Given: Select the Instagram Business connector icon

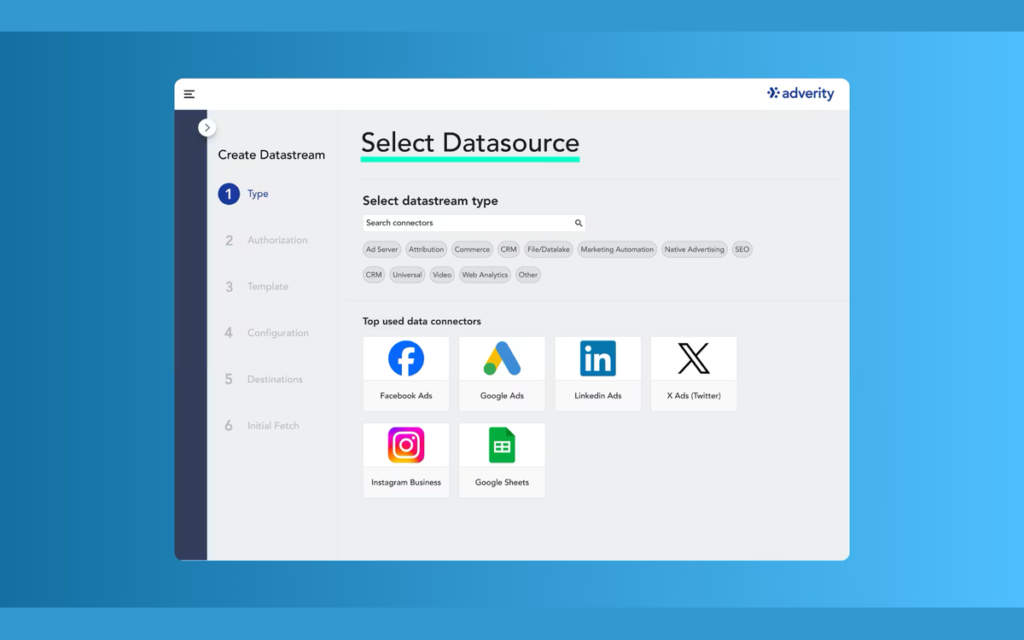Looking at the screenshot, I should tap(406, 445).
